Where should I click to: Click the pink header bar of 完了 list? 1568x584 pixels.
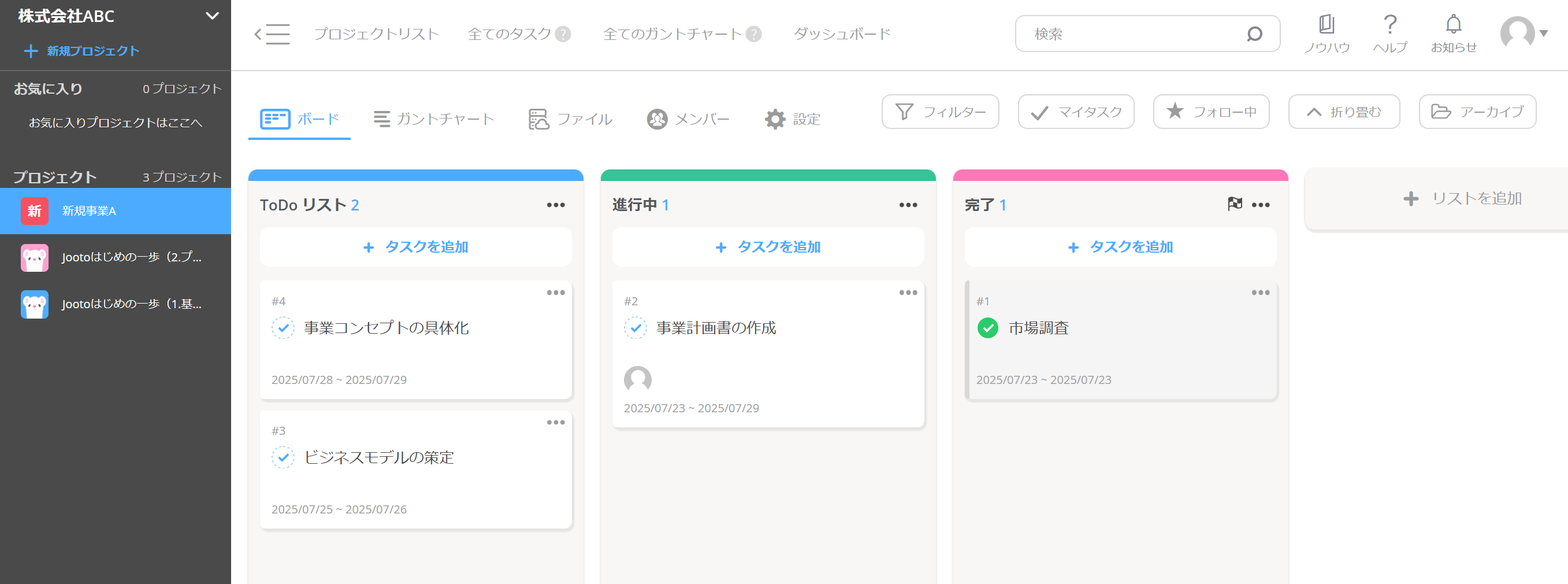(x=1120, y=175)
